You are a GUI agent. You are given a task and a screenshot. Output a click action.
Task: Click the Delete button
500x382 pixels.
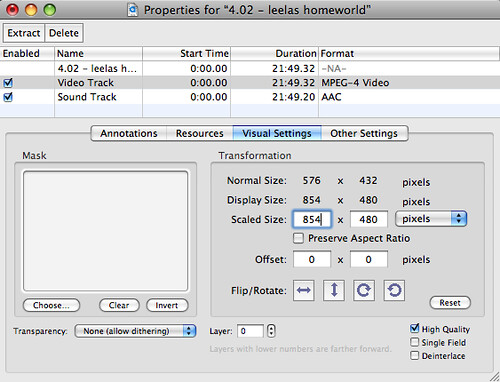coord(64,33)
